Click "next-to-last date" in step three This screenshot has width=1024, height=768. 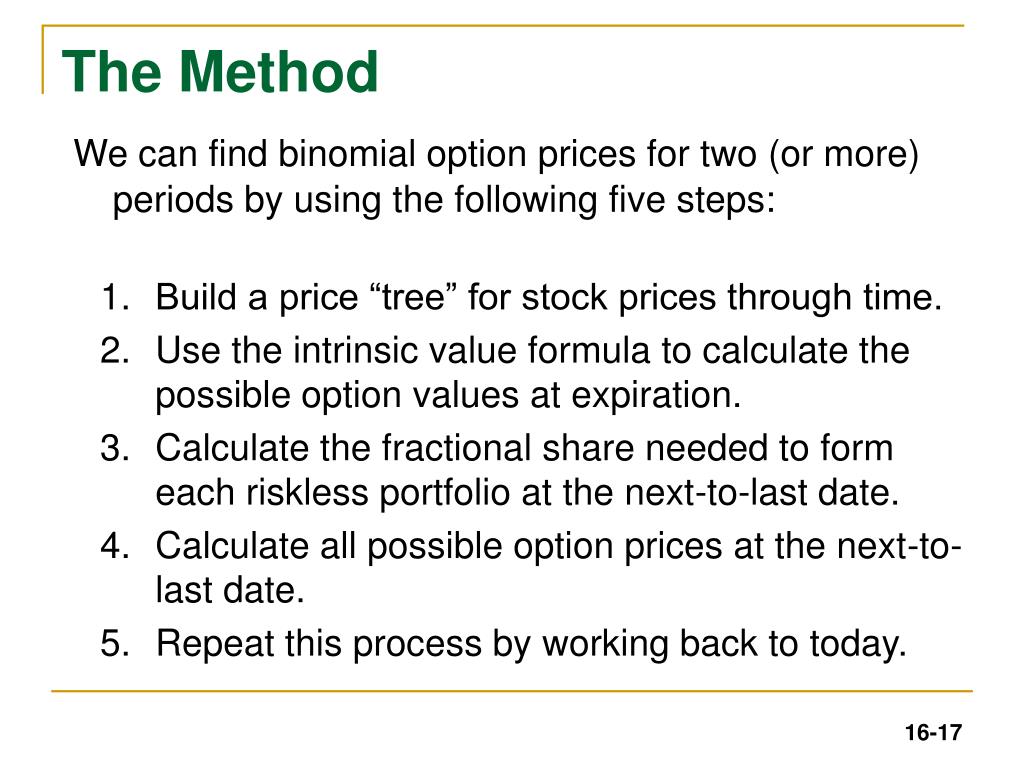[x=761, y=493]
